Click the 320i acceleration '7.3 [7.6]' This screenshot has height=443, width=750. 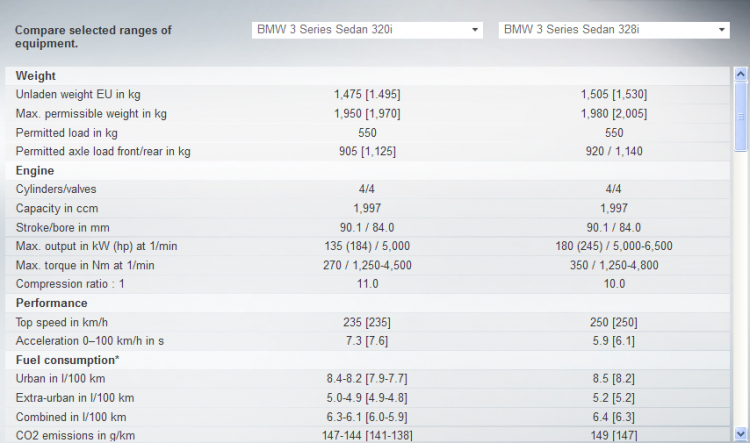367,341
